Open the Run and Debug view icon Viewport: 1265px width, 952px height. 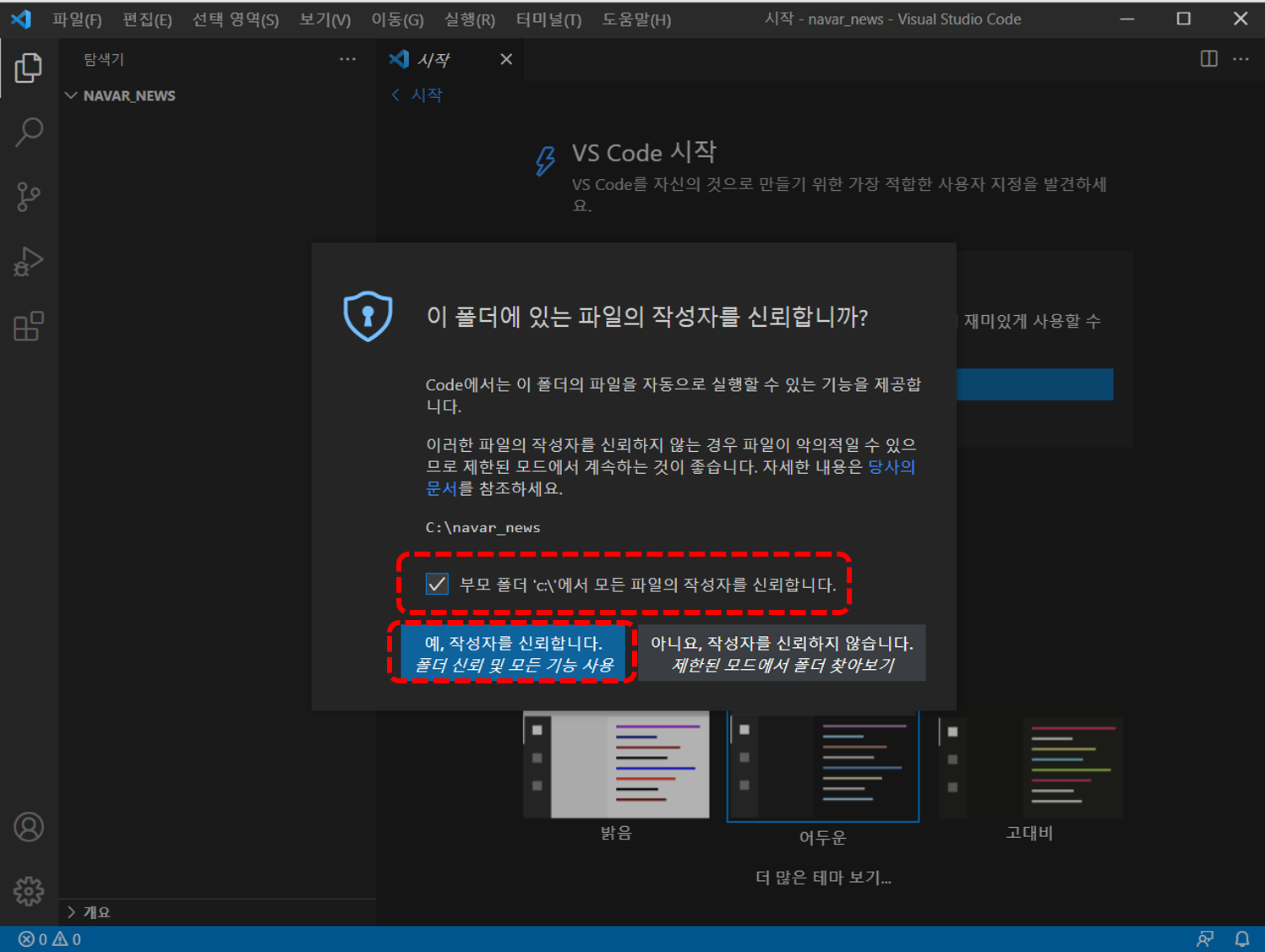coord(29,262)
